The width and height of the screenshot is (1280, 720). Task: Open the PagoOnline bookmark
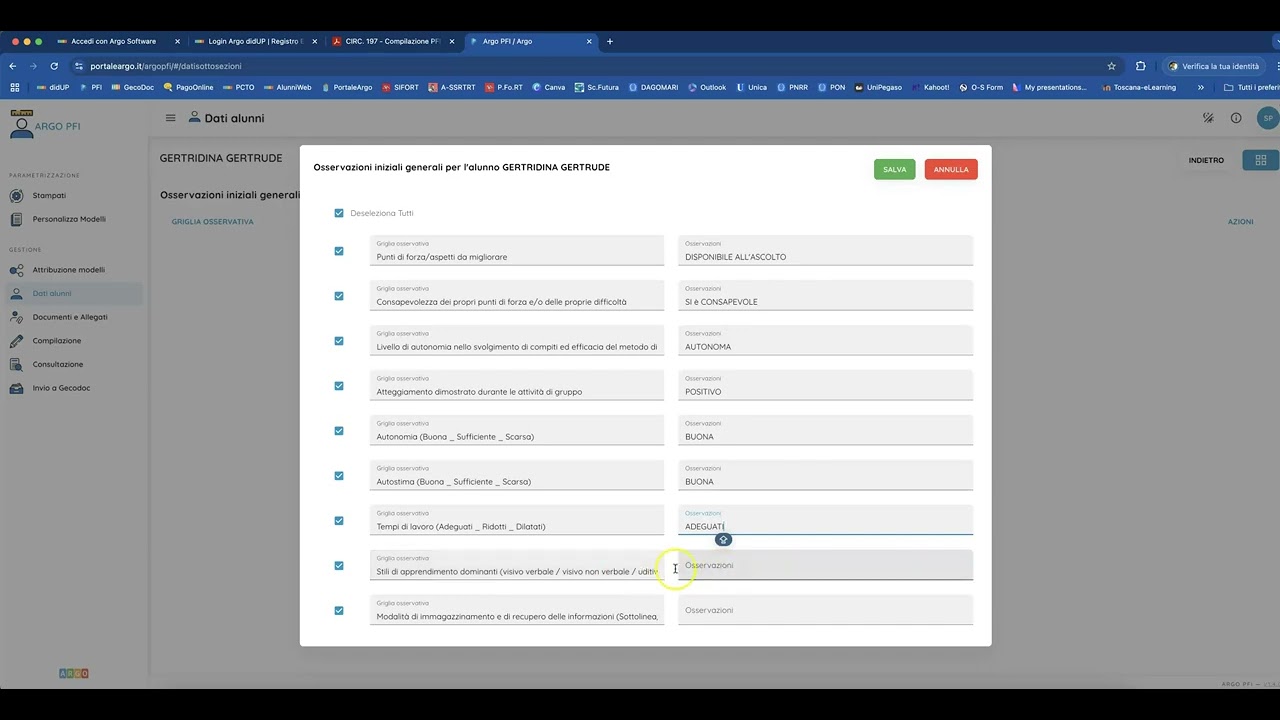click(x=188, y=87)
